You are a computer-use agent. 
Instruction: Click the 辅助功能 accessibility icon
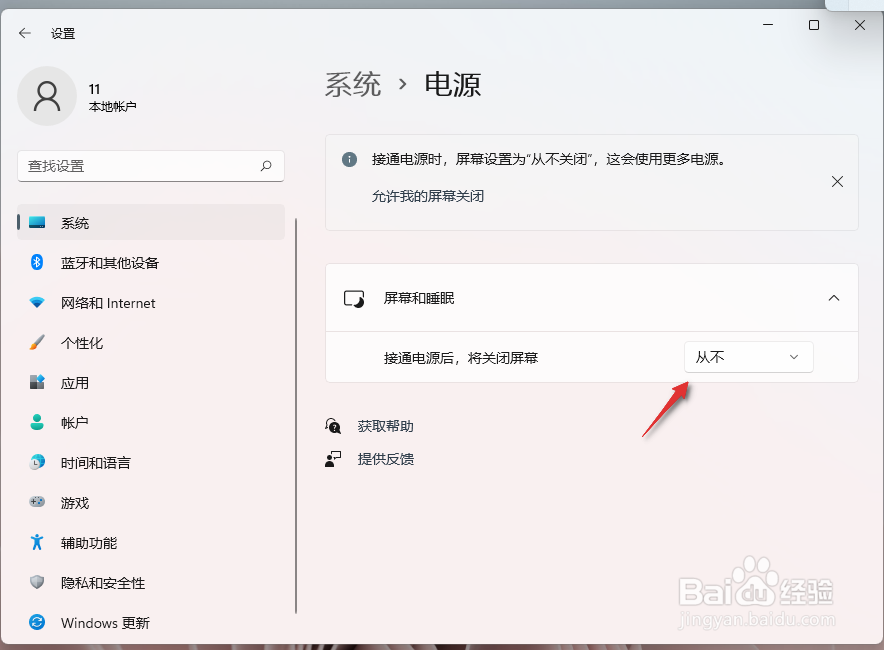(38, 542)
